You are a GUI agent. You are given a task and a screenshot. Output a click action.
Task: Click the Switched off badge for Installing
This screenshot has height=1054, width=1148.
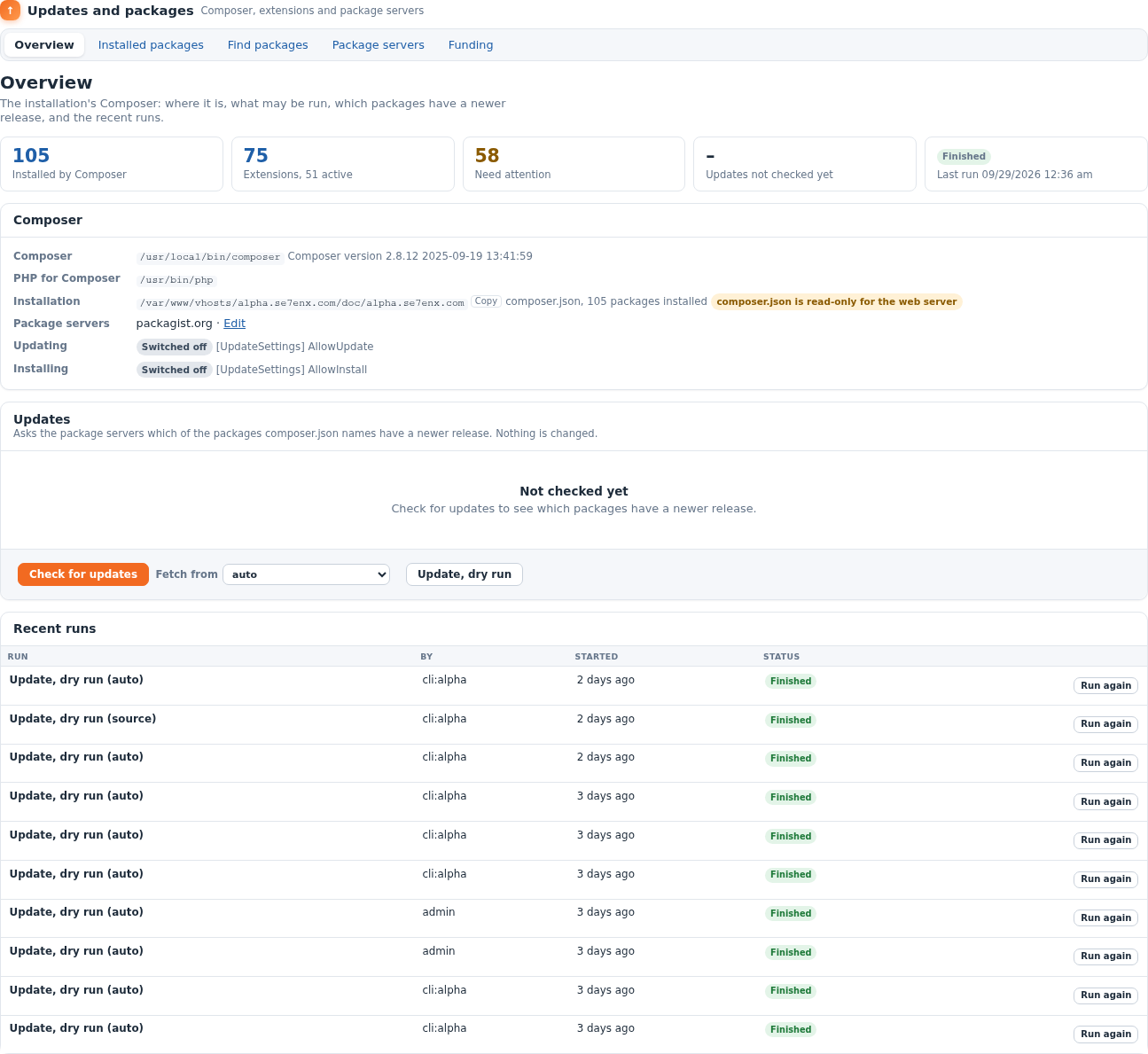tap(174, 370)
